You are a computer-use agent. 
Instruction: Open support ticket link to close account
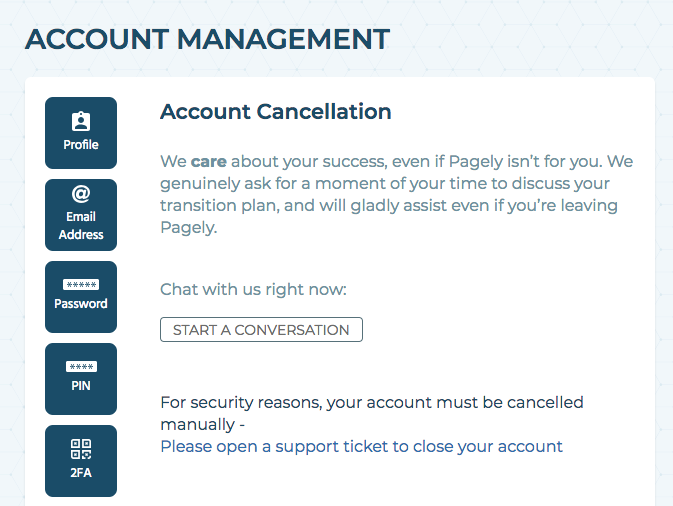pos(361,447)
